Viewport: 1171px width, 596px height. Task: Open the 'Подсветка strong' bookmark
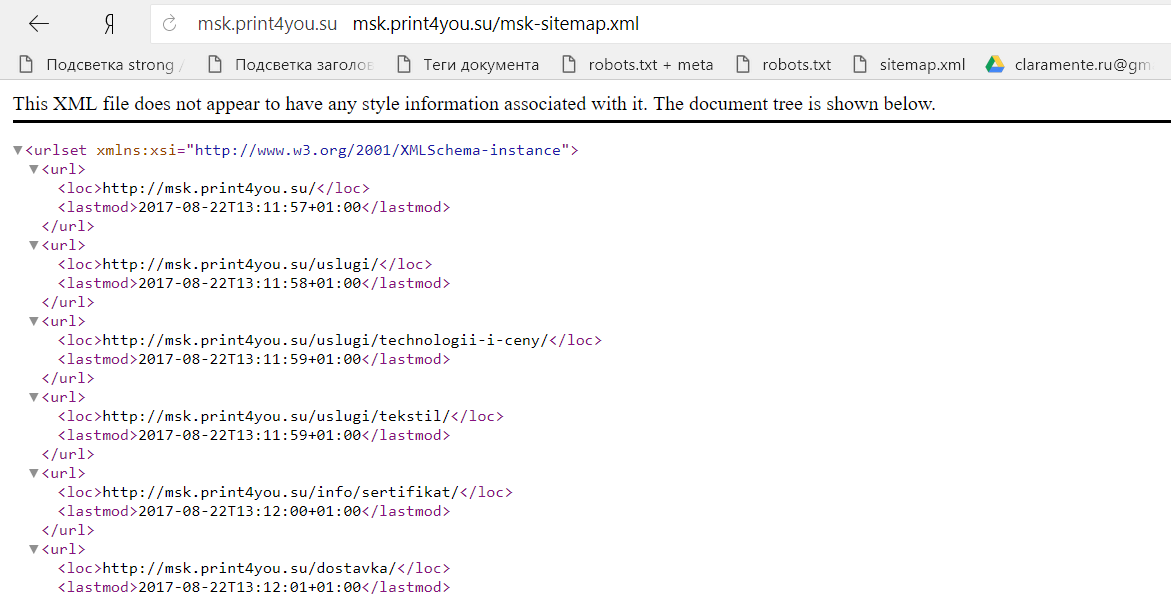102,65
